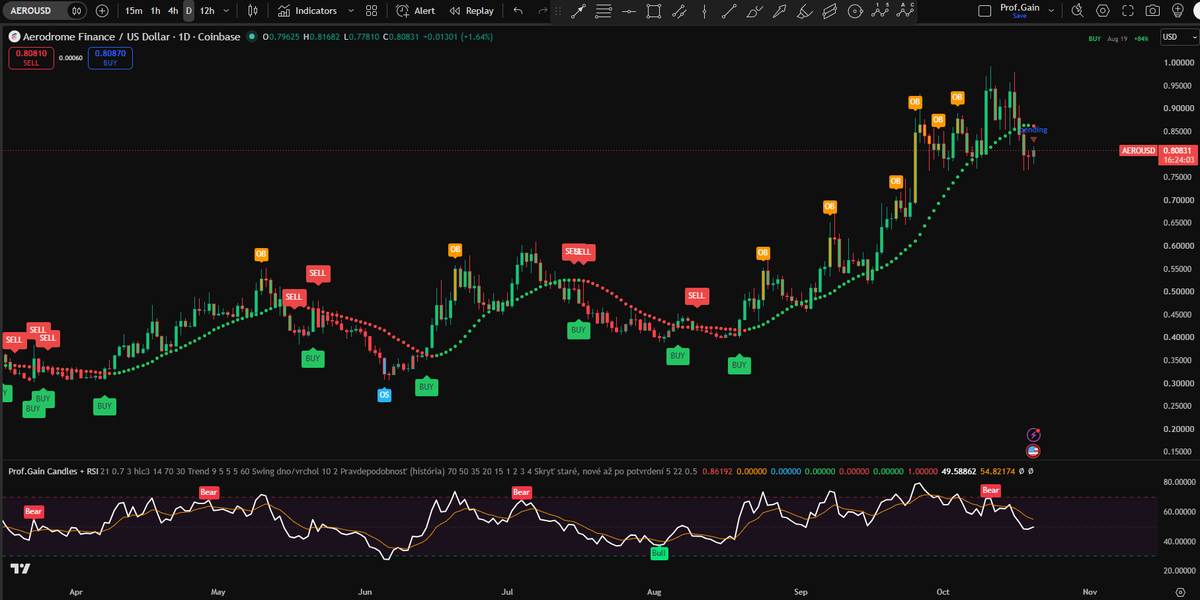The image size is (1200, 600).
Task: Enter fullscreen mode
Action: 1128,10
